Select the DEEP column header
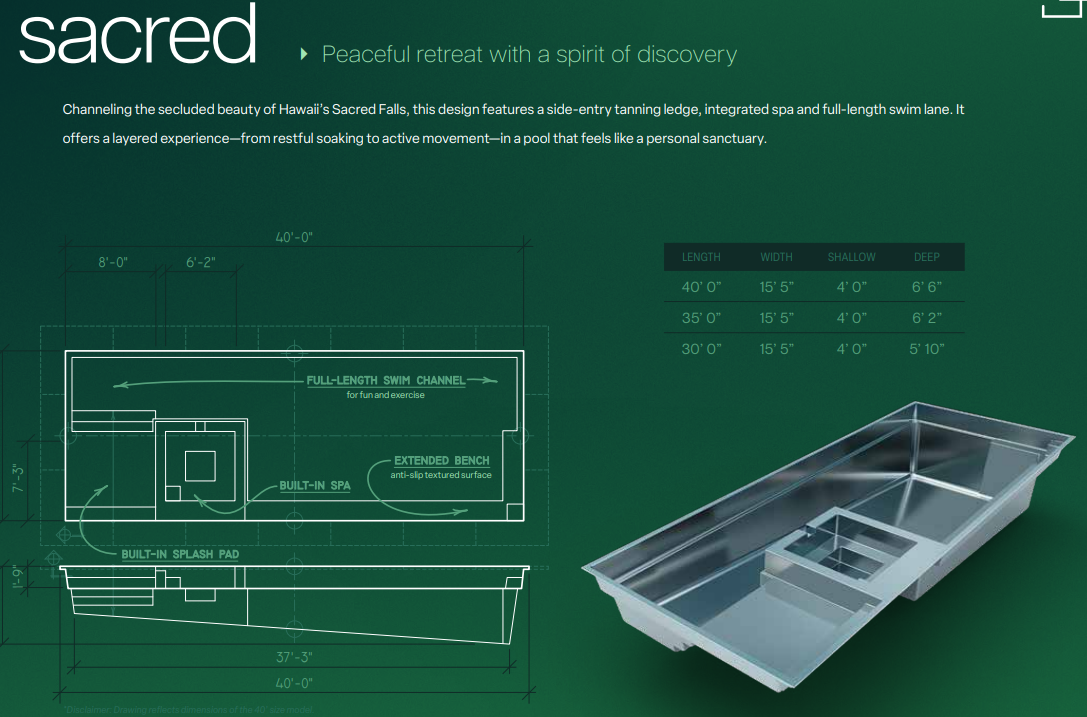Screen dimensions: 1087x717 [x=926, y=257]
